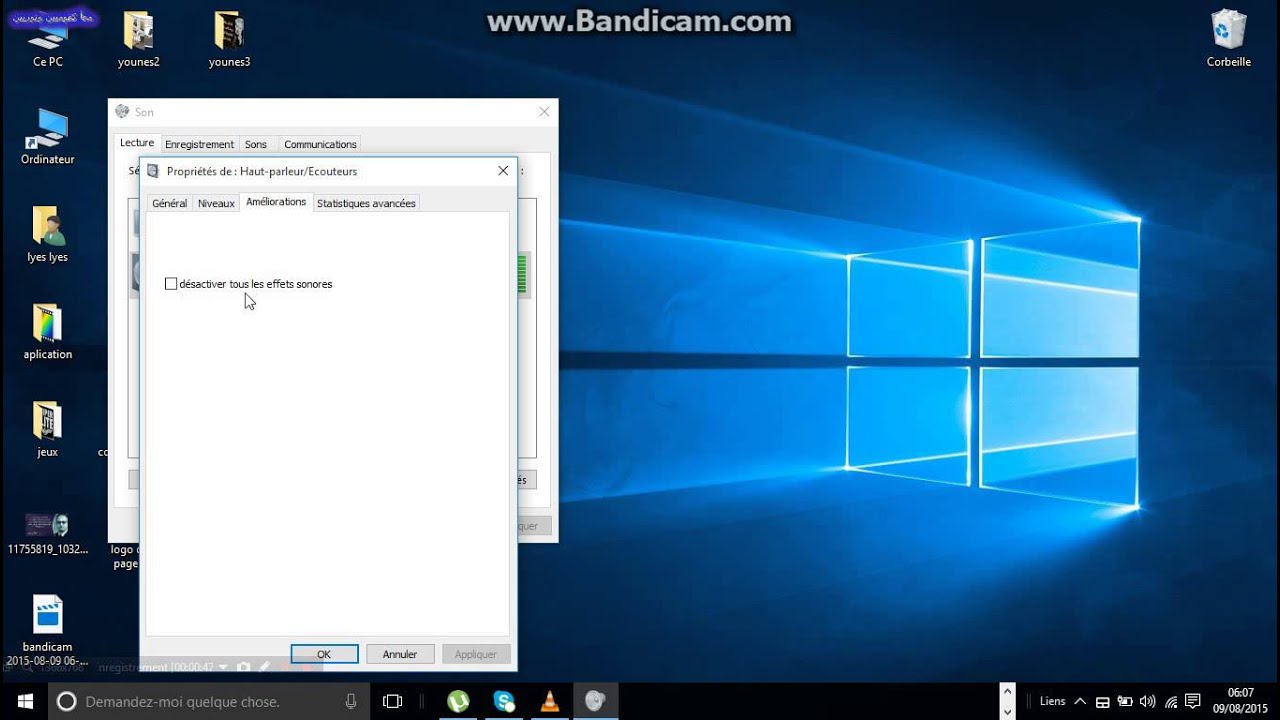
Task: Open the Windows Start menu
Action: pyautogui.click(x=24, y=701)
